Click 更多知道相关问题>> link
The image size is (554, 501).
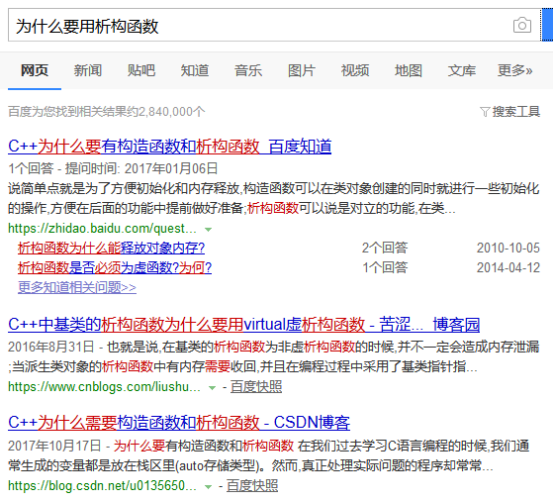77,287
